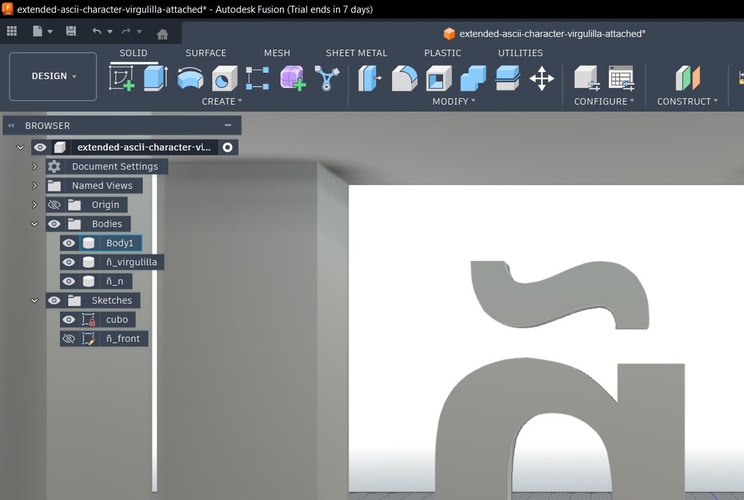Viewport: 744px width, 500px height.
Task: Activate the Move/Copy arrows tool
Action: coord(541,78)
